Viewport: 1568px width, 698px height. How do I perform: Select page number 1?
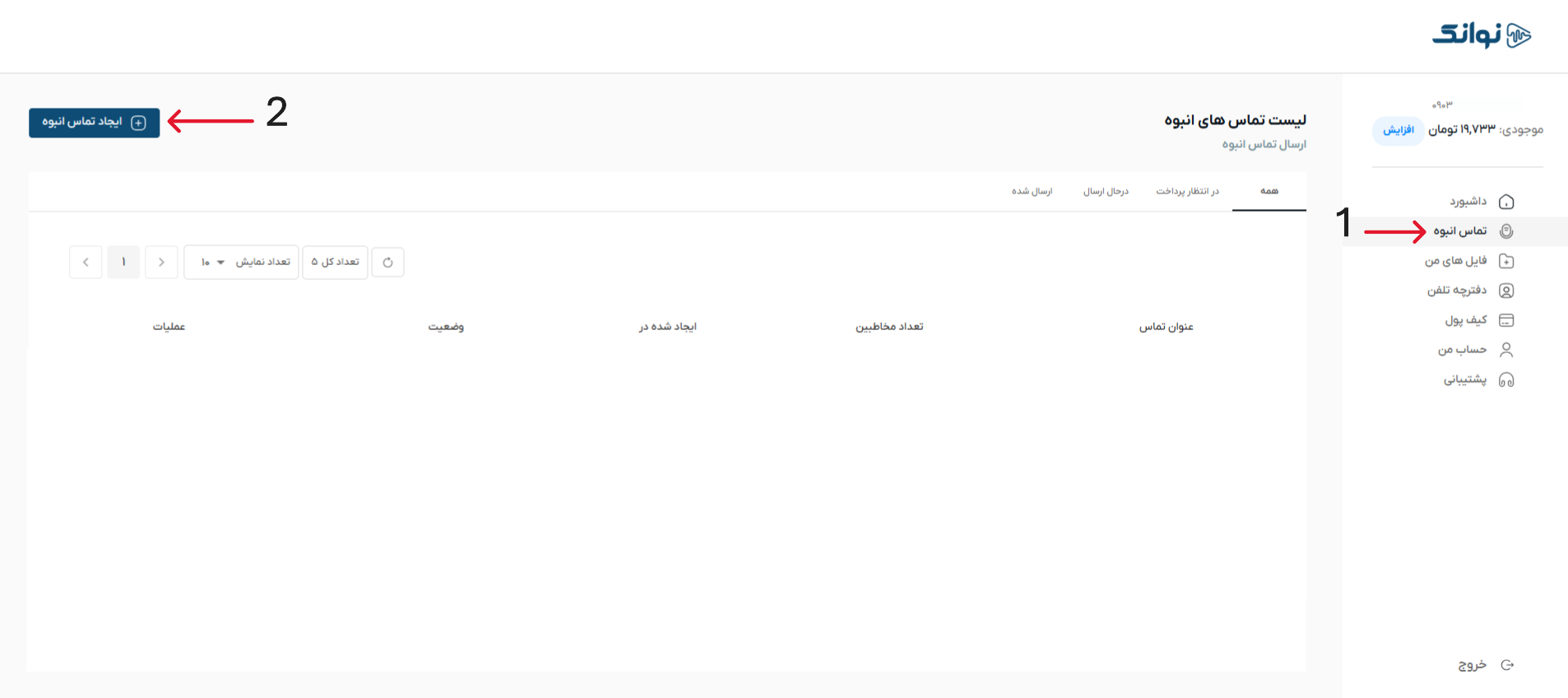tap(123, 263)
